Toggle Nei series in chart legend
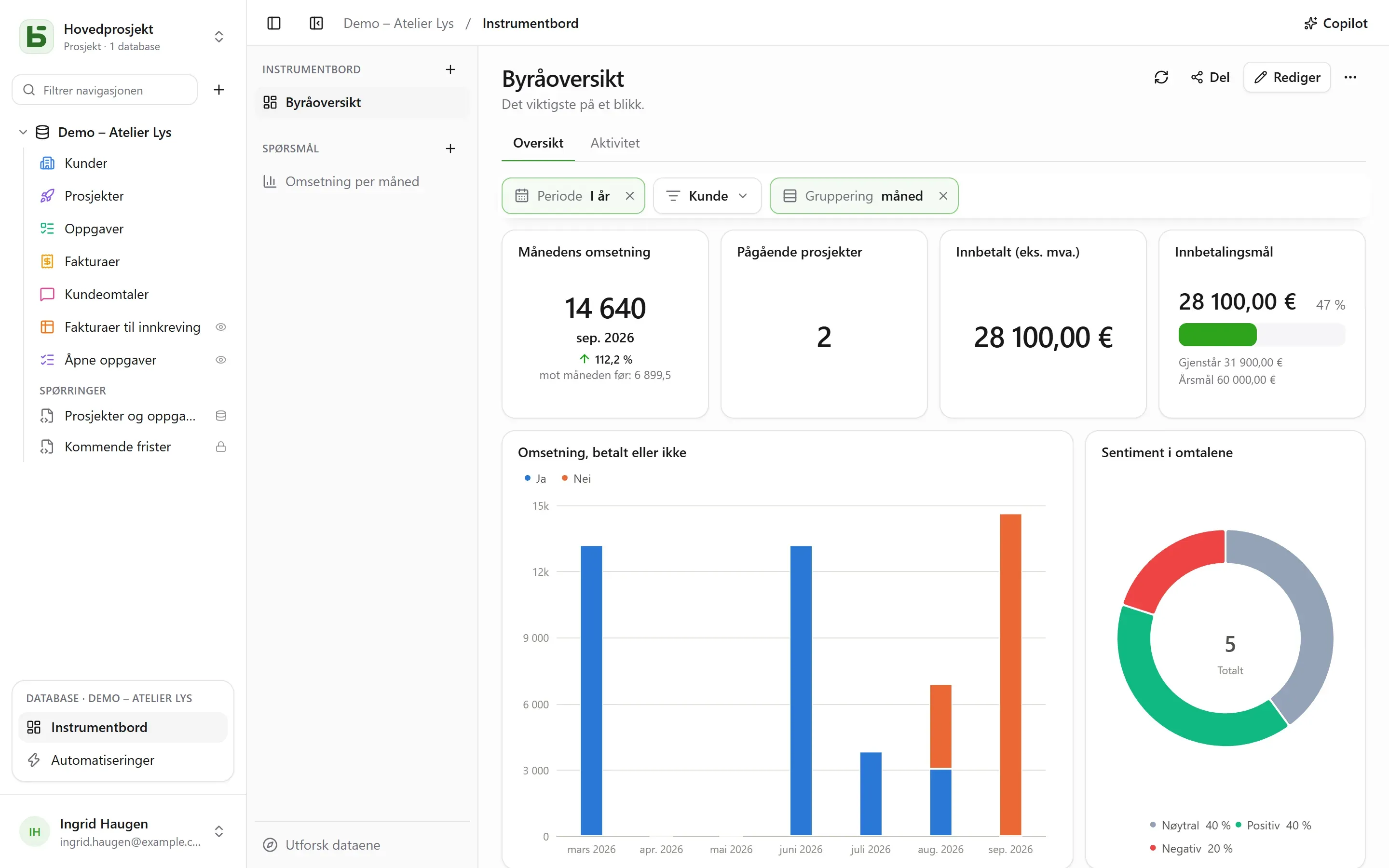The height and width of the screenshot is (868, 1389). (x=576, y=478)
